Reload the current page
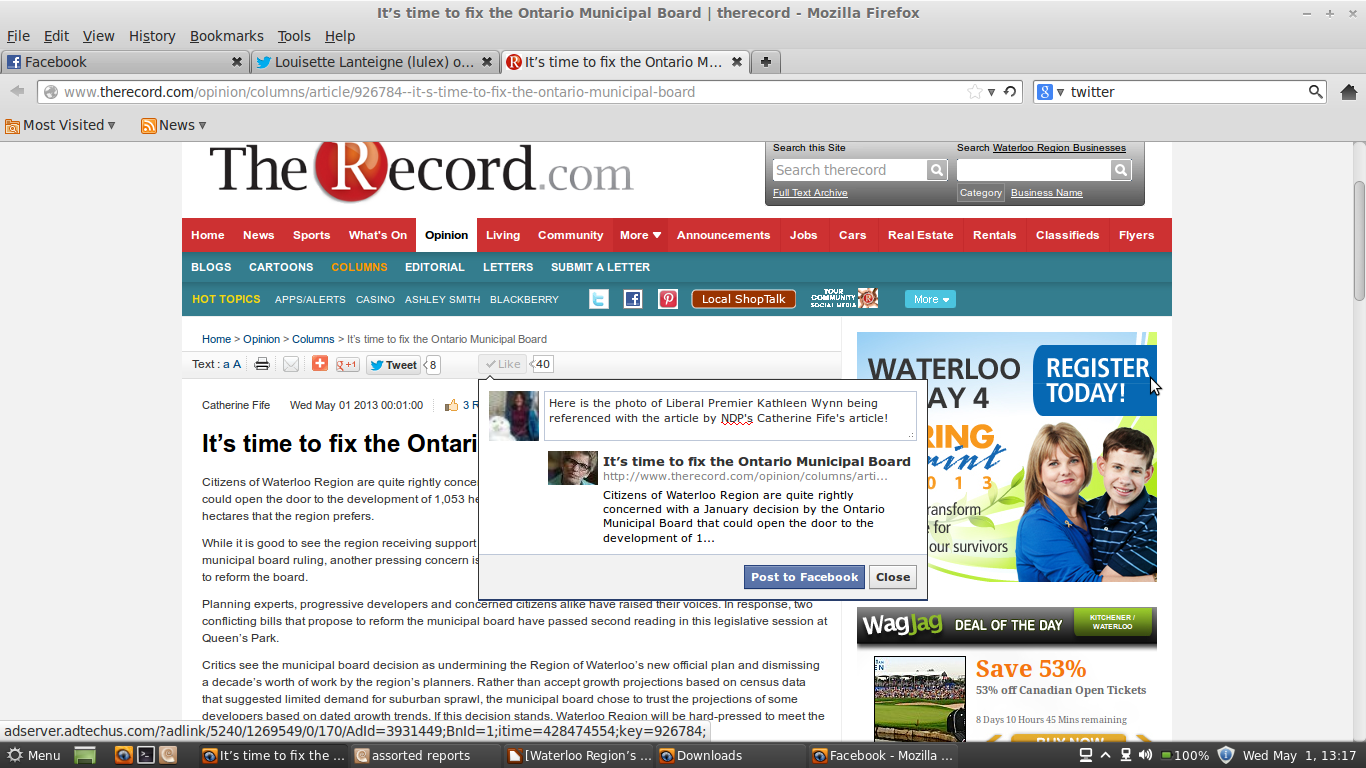Screen dimensions: 1366x768 pyautogui.click(x=1010, y=92)
